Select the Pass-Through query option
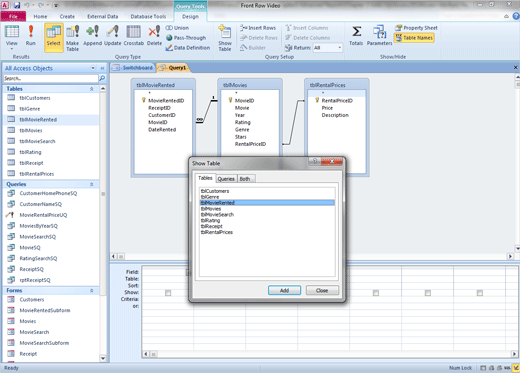Image resolution: width=520 pixels, height=373 pixels. (186, 38)
